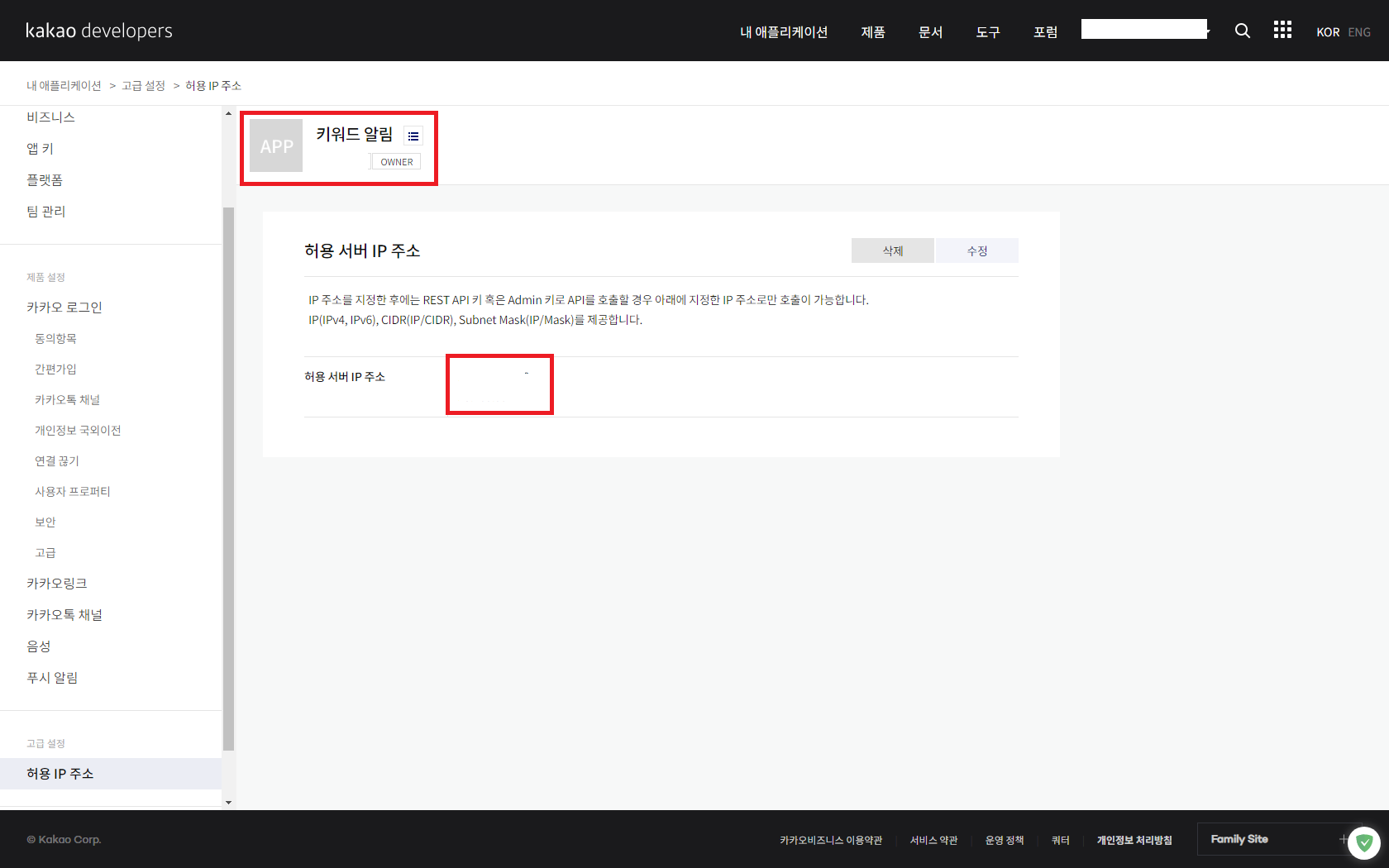Click 고급 설정 breadcrumb link
Screen dimensions: 1389x868
[144, 86]
